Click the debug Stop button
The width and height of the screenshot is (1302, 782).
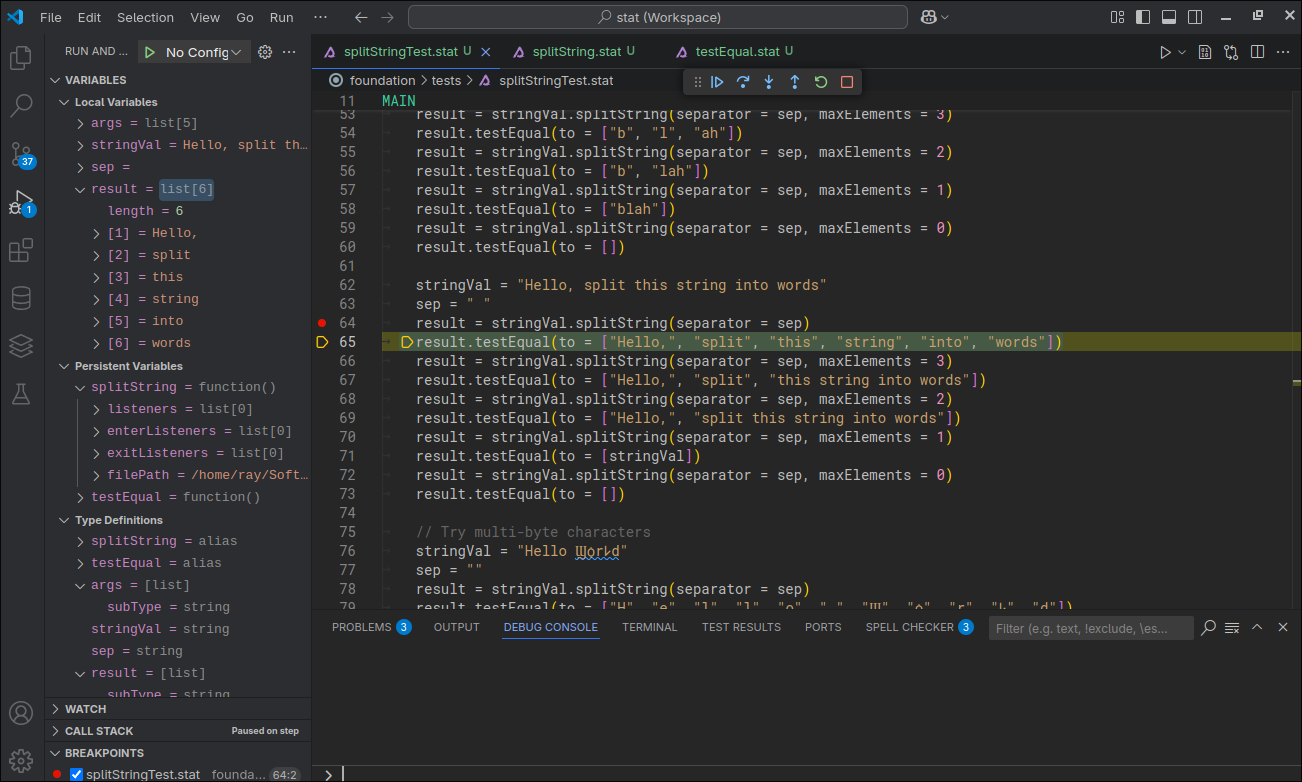coord(847,82)
